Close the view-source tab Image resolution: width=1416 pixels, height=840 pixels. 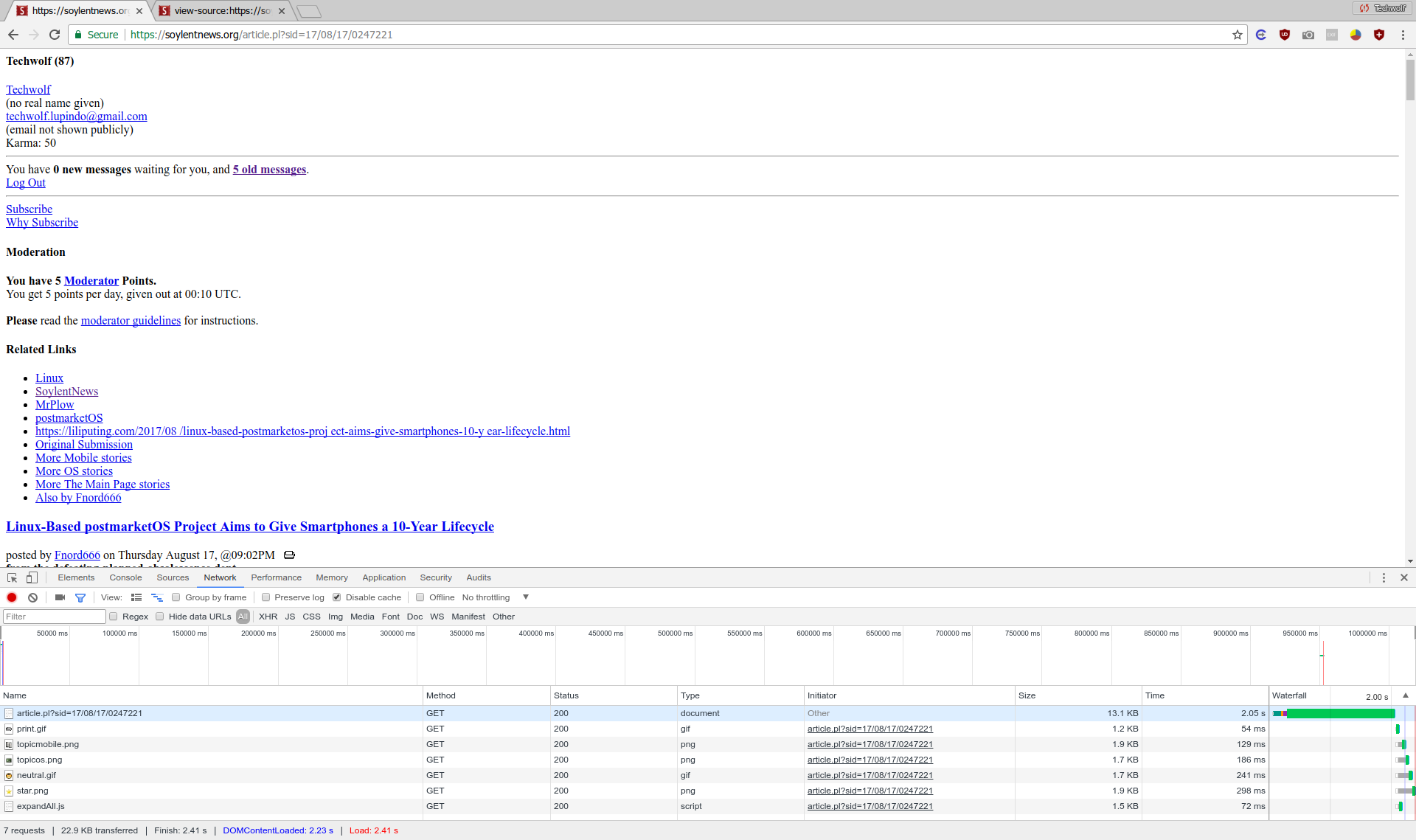(x=282, y=11)
